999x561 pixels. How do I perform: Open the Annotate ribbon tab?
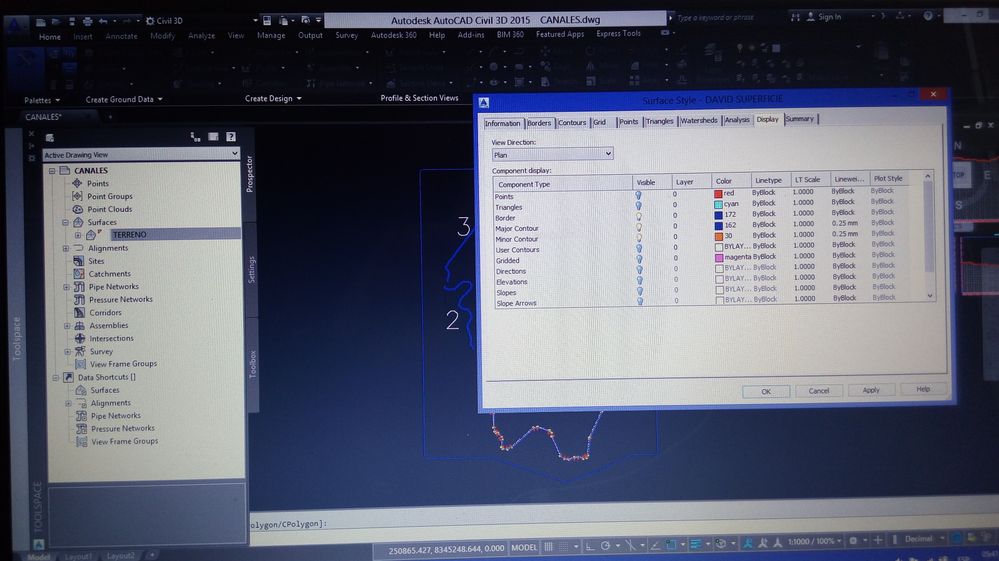coord(121,36)
